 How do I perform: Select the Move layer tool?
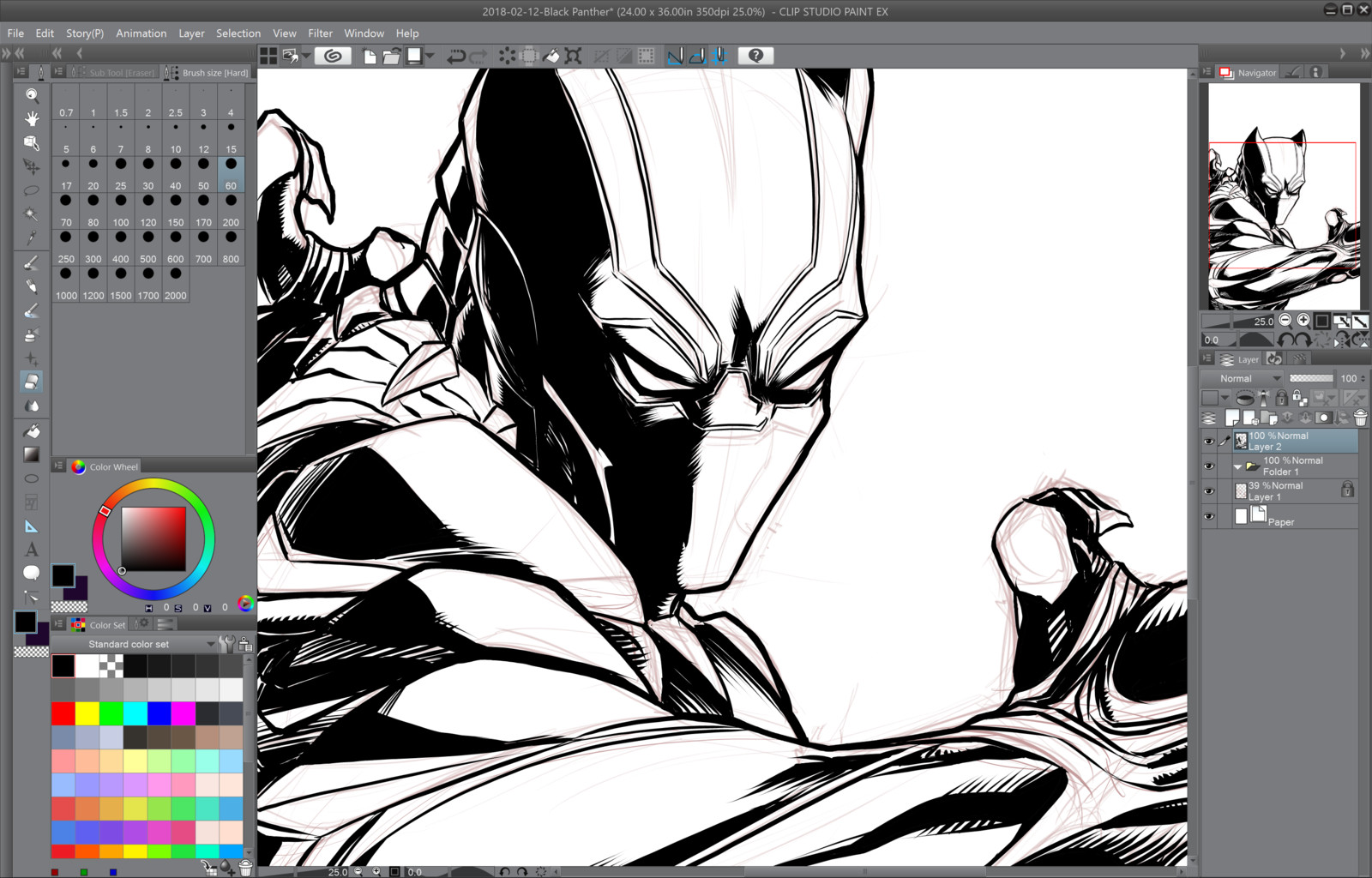(32, 166)
